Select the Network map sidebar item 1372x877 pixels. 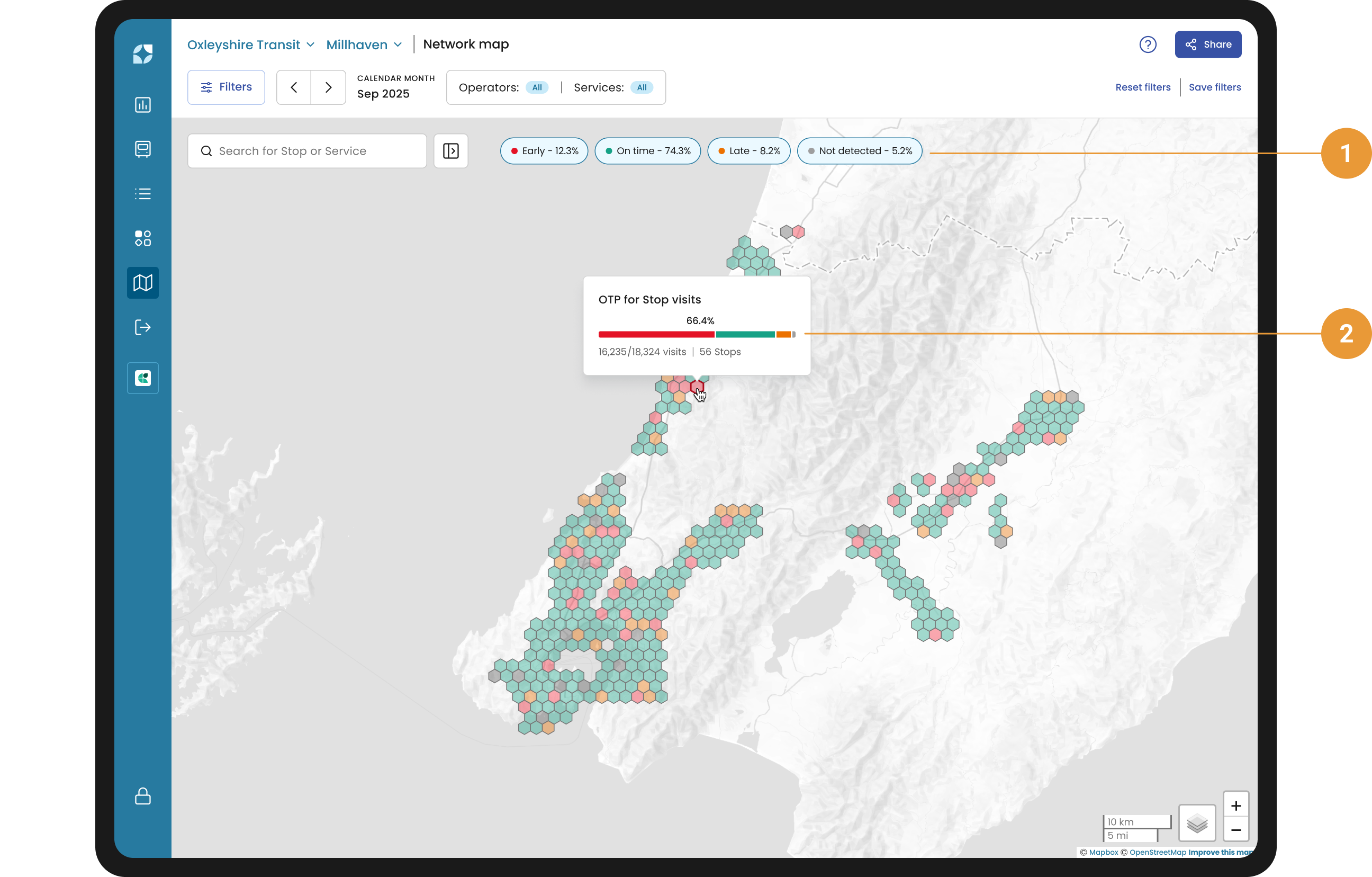pyautogui.click(x=142, y=283)
